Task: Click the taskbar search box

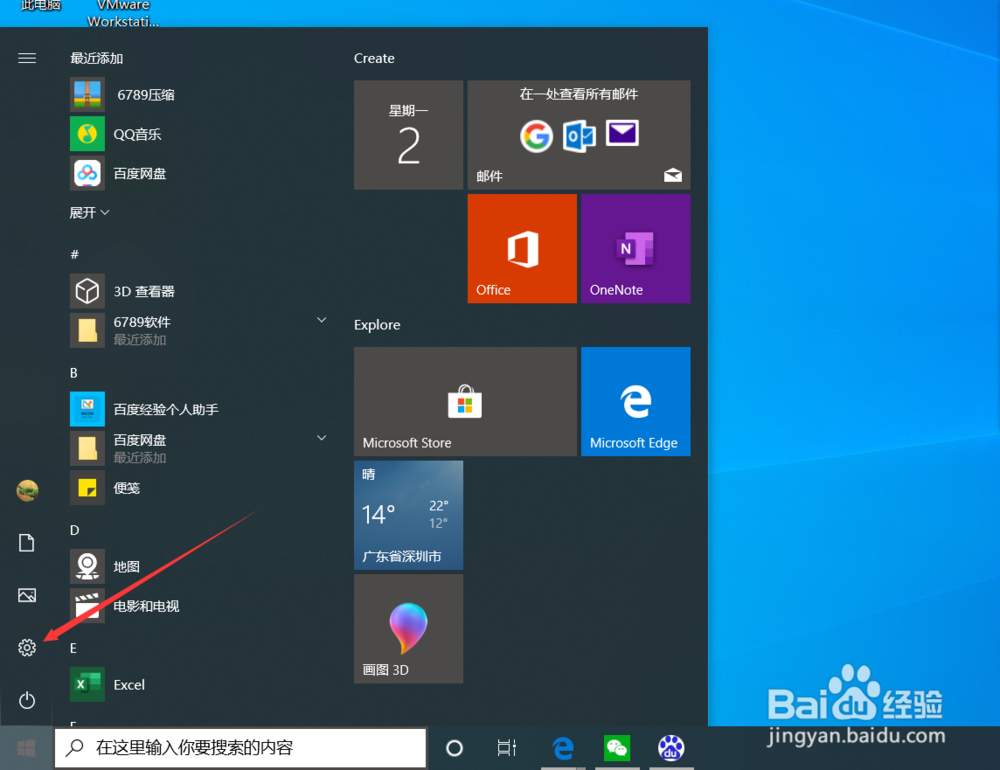Action: 240,748
